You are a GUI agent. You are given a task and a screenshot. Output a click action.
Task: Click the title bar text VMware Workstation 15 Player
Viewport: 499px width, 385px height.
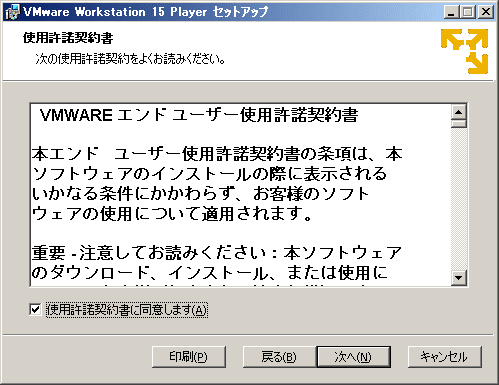click(115, 12)
